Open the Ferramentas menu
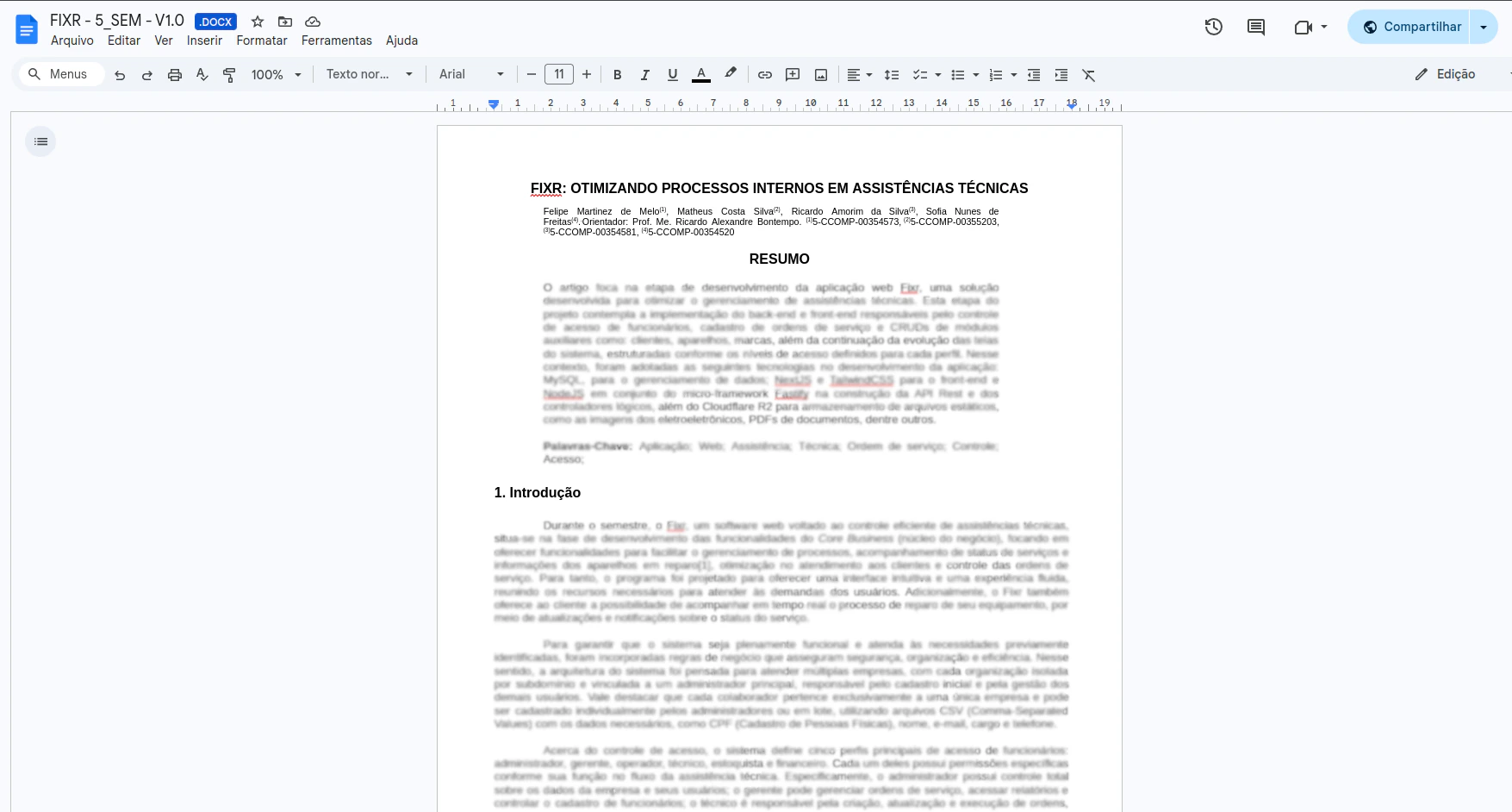The image size is (1512, 812). (x=337, y=41)
